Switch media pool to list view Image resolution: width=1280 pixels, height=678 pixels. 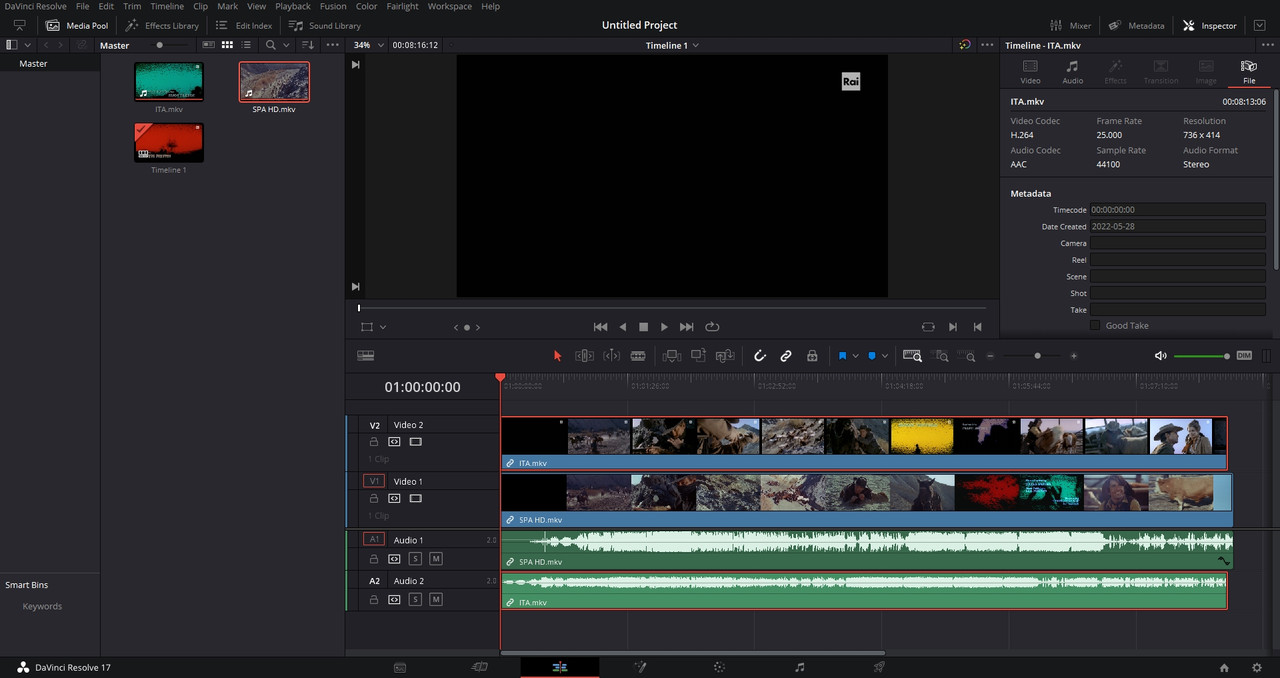[x=246, y=45]
